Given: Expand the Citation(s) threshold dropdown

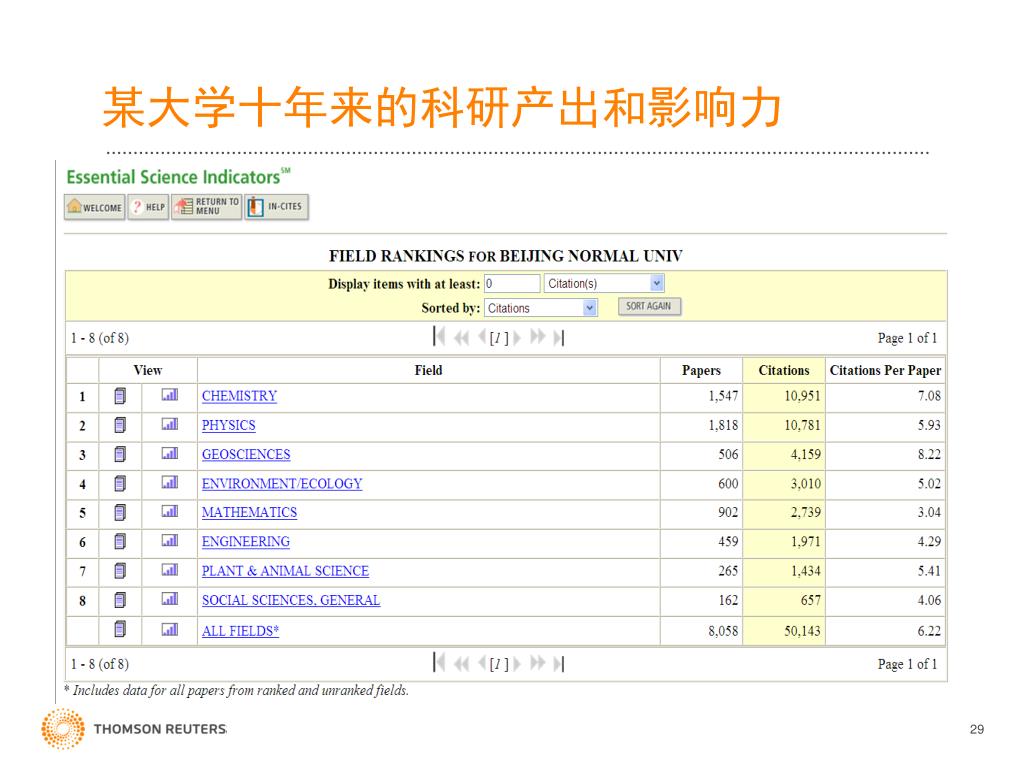Looking at the screenshot, I should [x=657, y=283].
